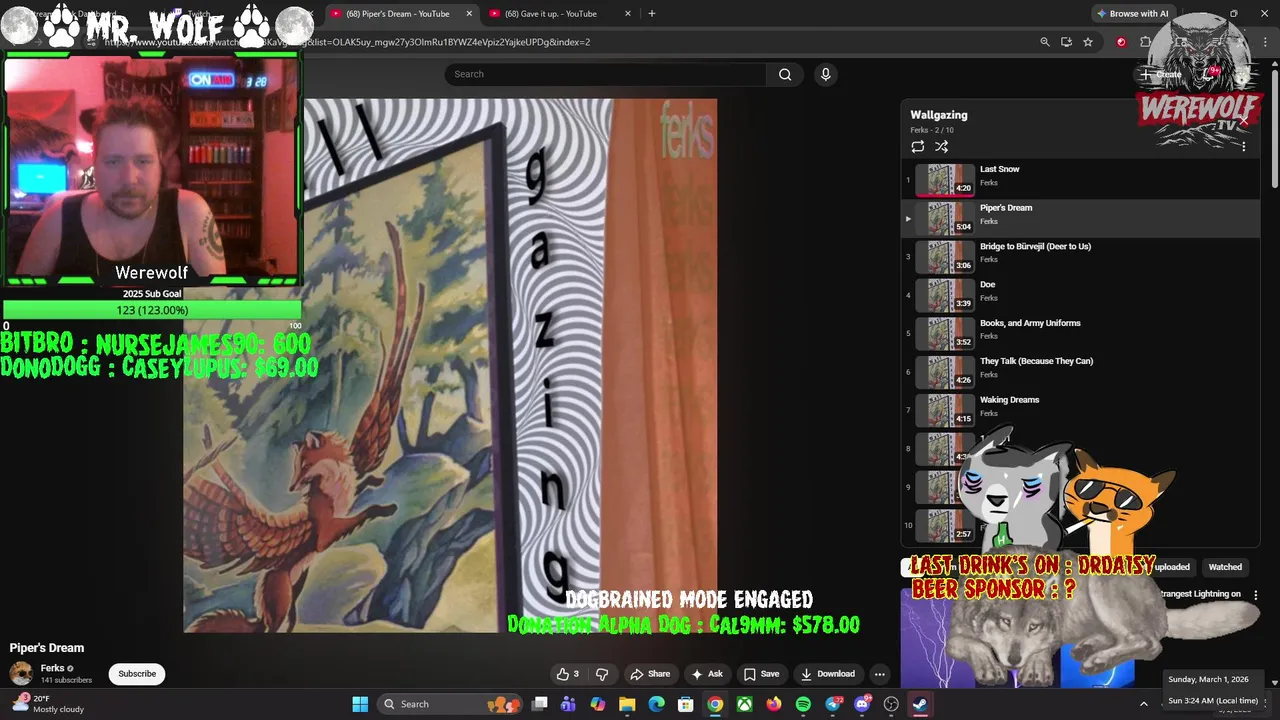This screenshot has width=1280, height=720.
Task: Click the Share button under the video
Action: [x=650, y=674]
